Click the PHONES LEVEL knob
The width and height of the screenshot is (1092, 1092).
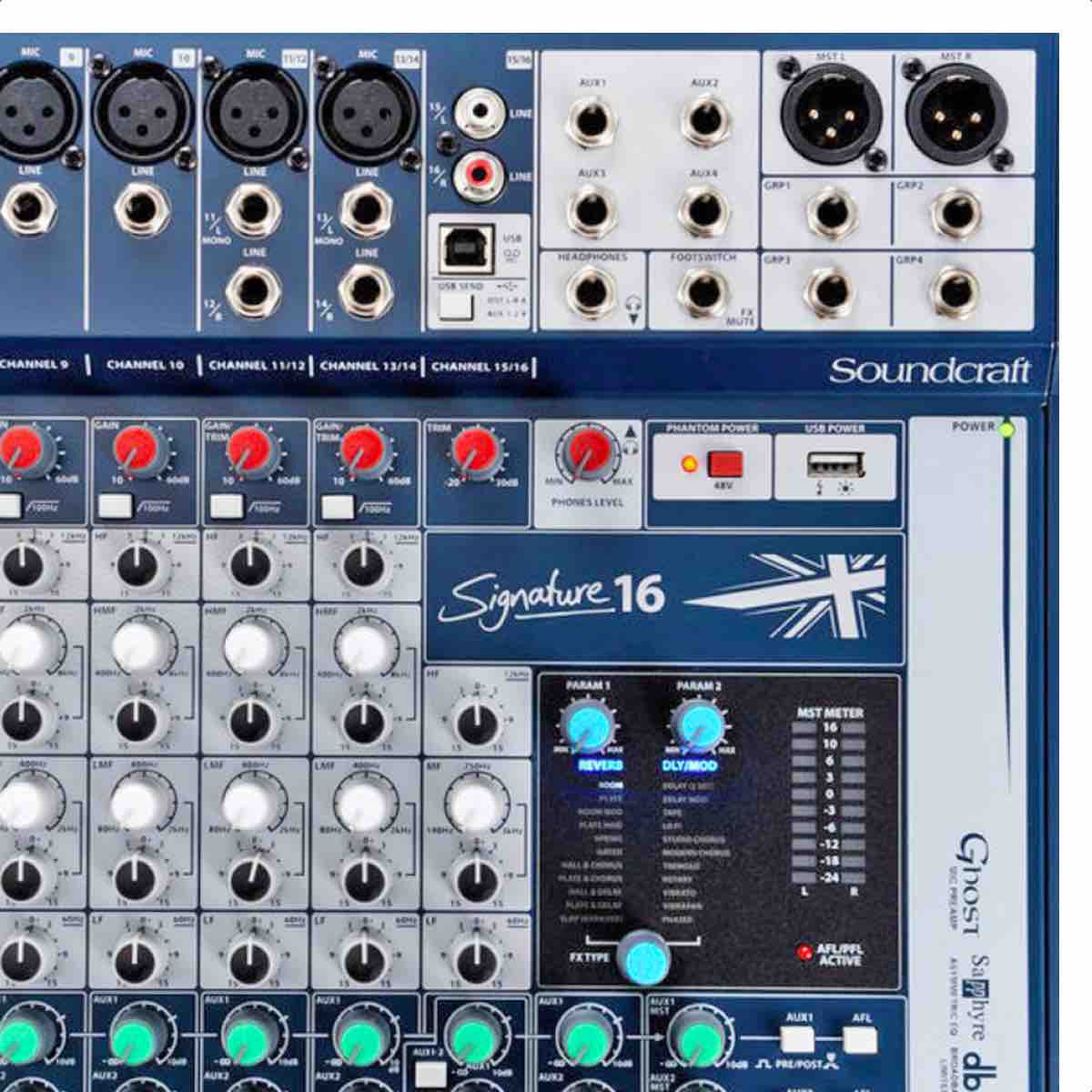pyautogui.click(x=589, y=452)
